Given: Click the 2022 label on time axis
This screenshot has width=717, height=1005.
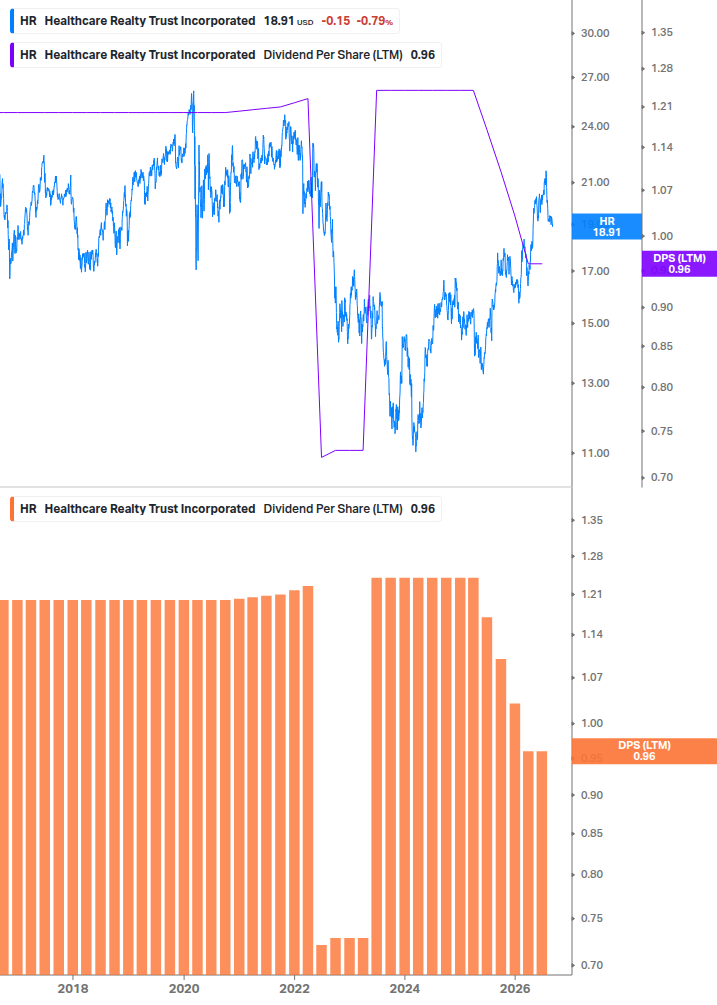Looking at the screenshot, I should click(295, 988).
